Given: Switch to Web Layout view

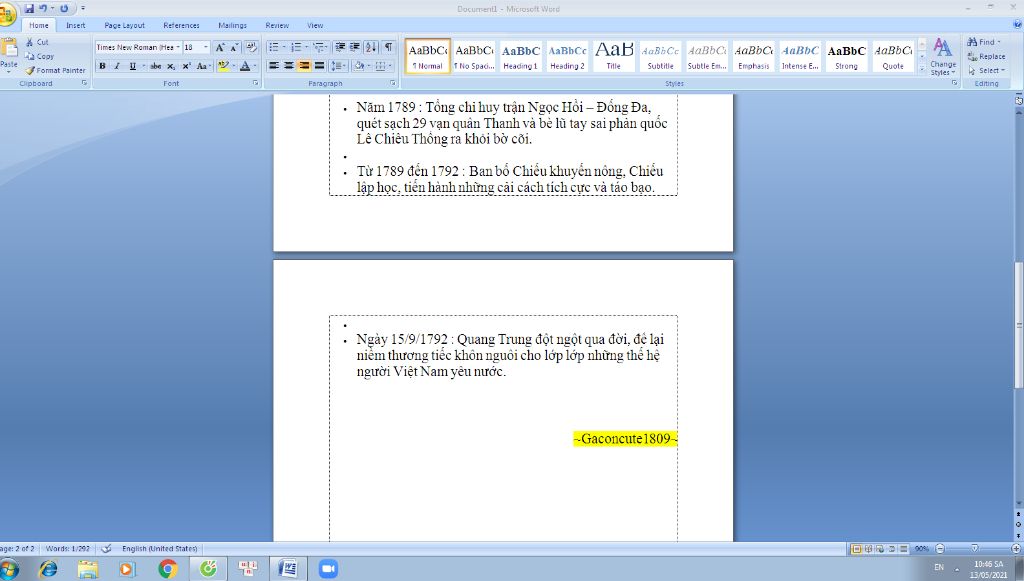Looking at the screenshot, I should pyautogui.click(x=880, y=549).
